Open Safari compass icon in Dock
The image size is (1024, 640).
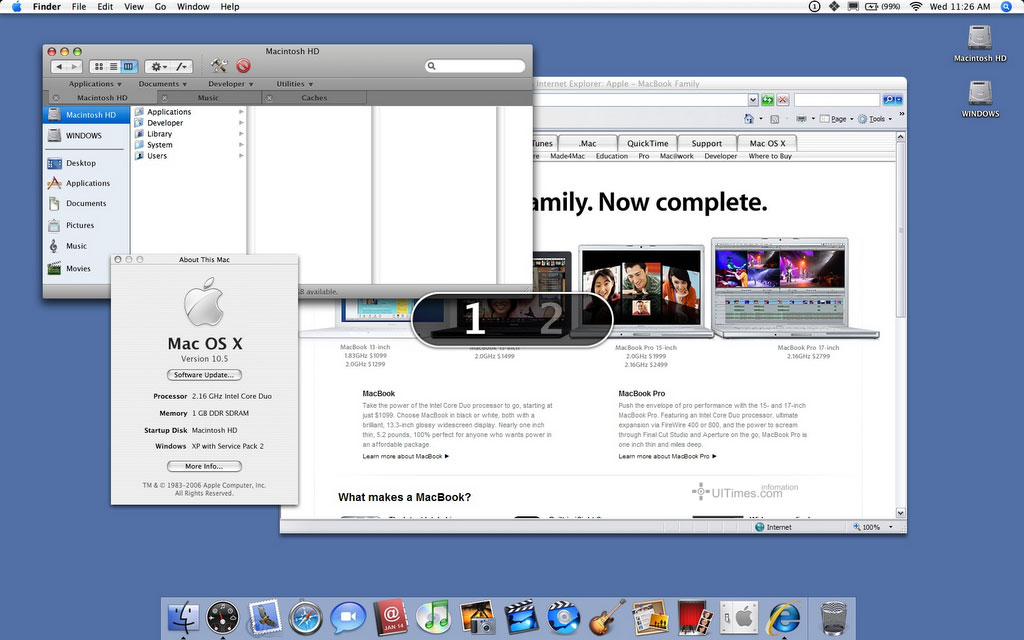pyautogui.click(x=305, y=617)
